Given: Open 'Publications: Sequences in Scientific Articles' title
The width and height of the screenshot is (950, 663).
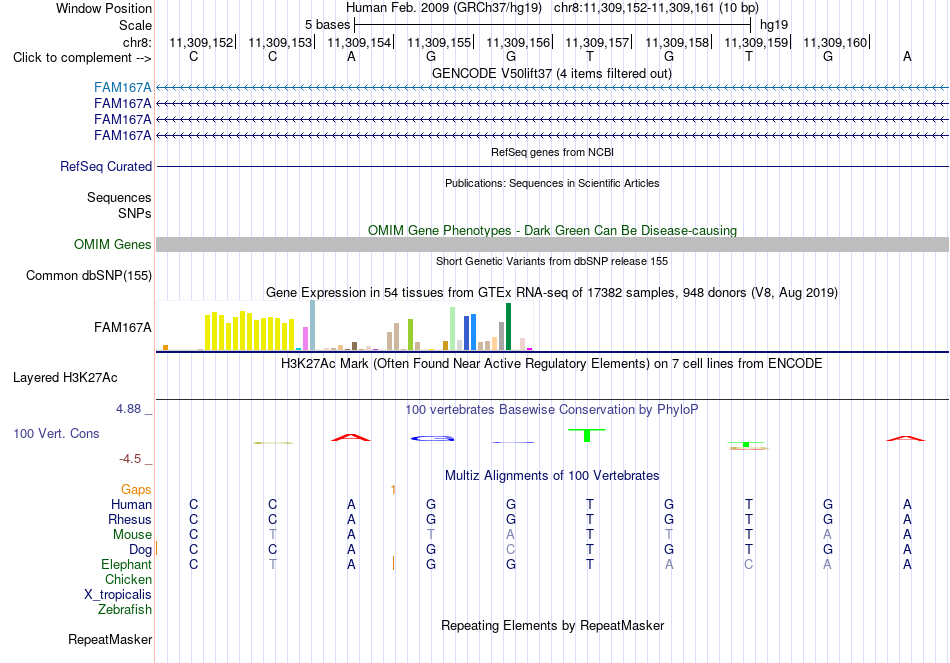Looking at the screenshot, I should click(552, 183).
